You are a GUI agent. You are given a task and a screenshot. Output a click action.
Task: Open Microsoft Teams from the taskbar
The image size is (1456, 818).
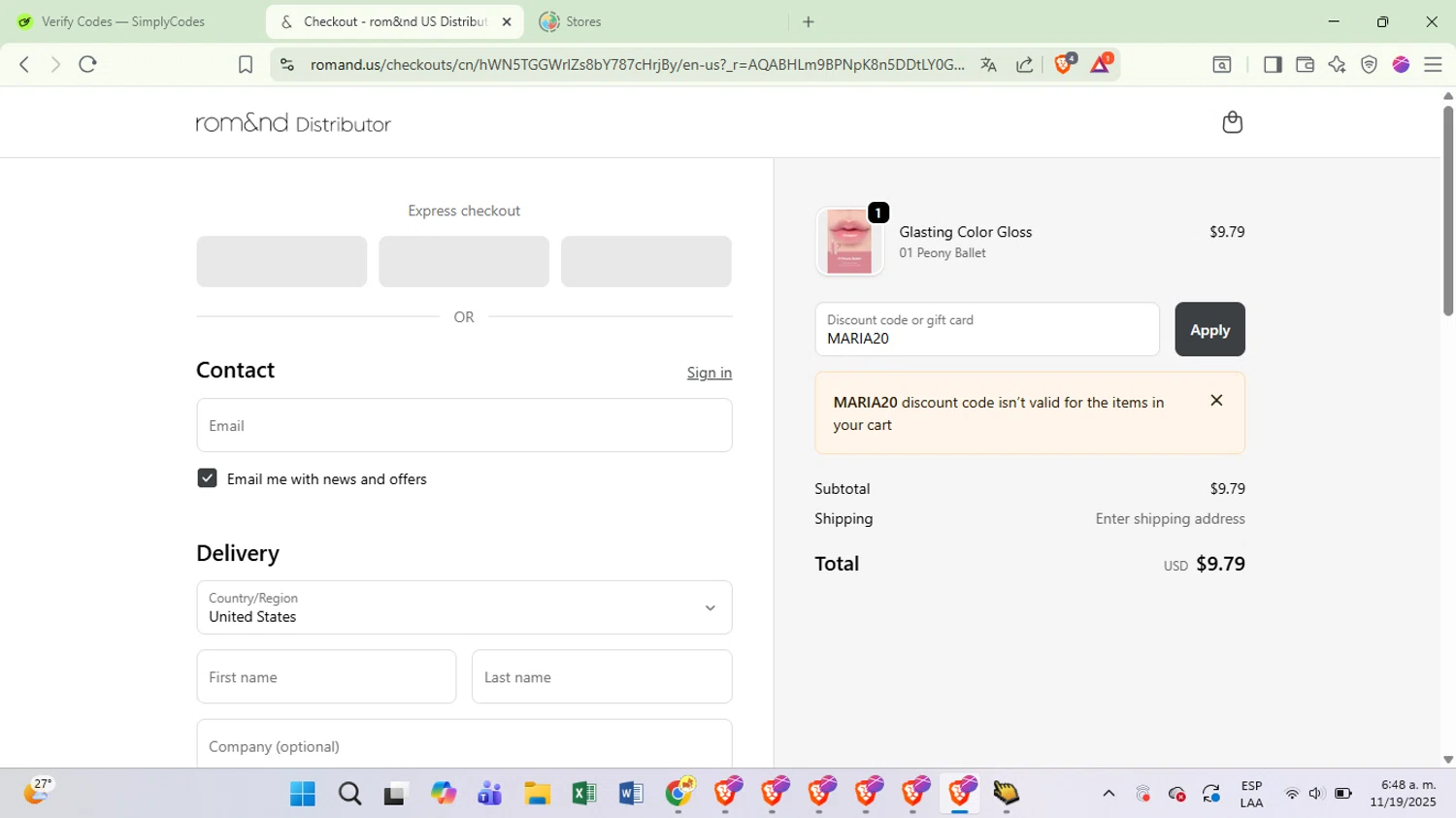[x=490, y=794]
